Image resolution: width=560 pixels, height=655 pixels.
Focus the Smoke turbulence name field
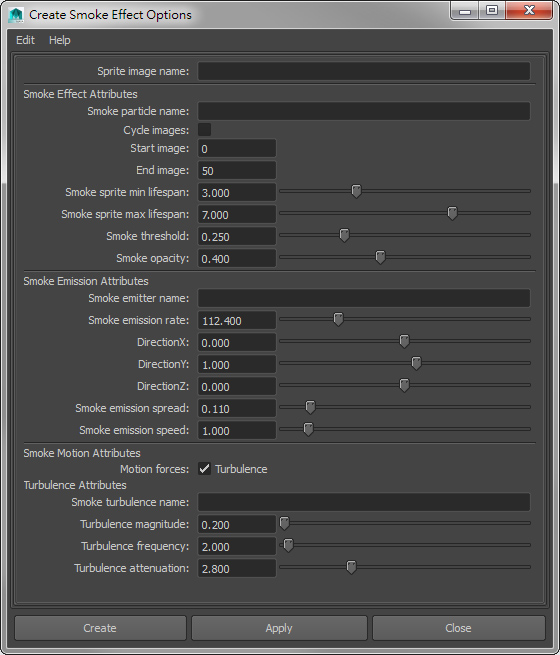click(x=364, y=502)
